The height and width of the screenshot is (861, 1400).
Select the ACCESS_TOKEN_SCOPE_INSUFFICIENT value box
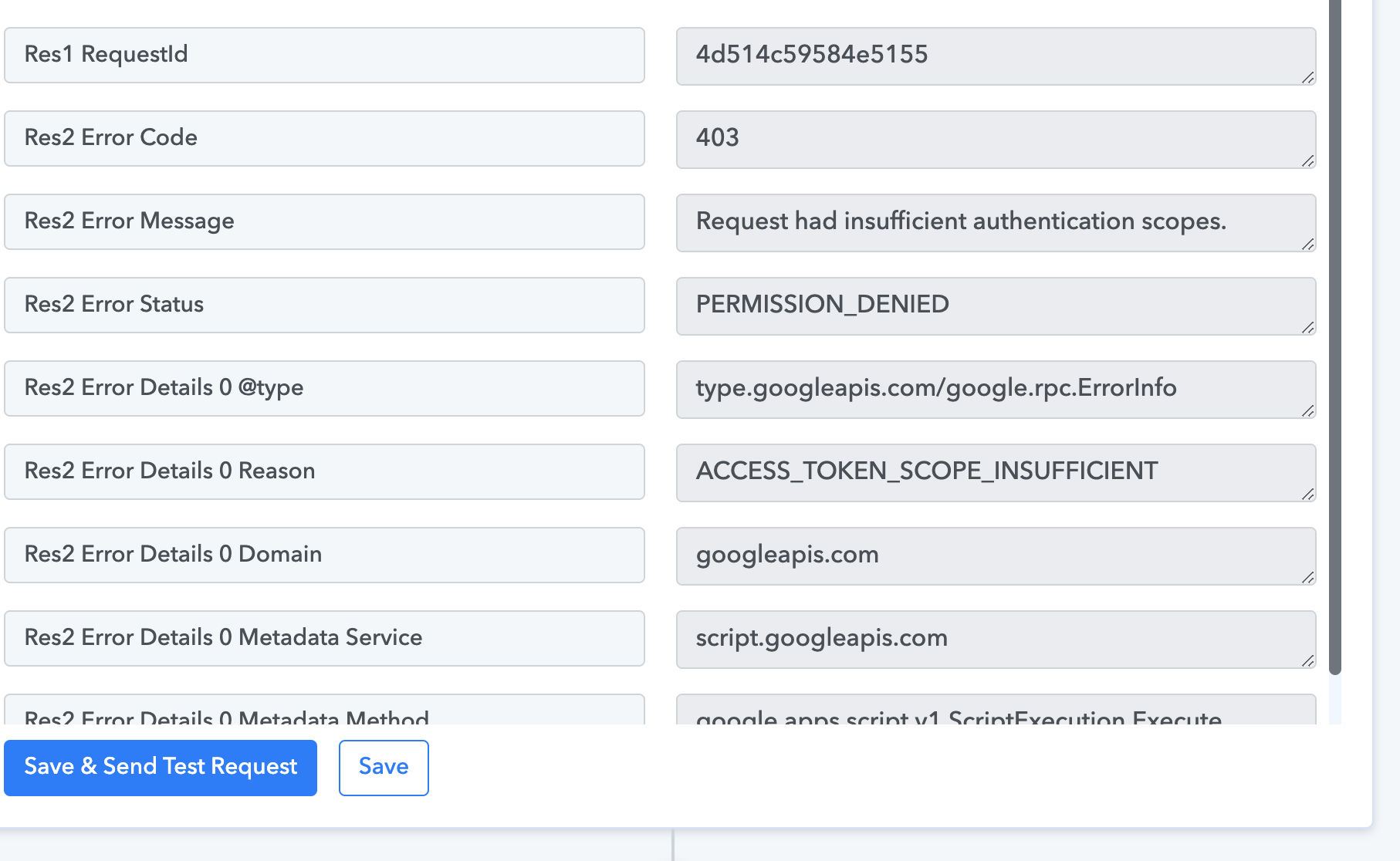(x=996, y=473)
